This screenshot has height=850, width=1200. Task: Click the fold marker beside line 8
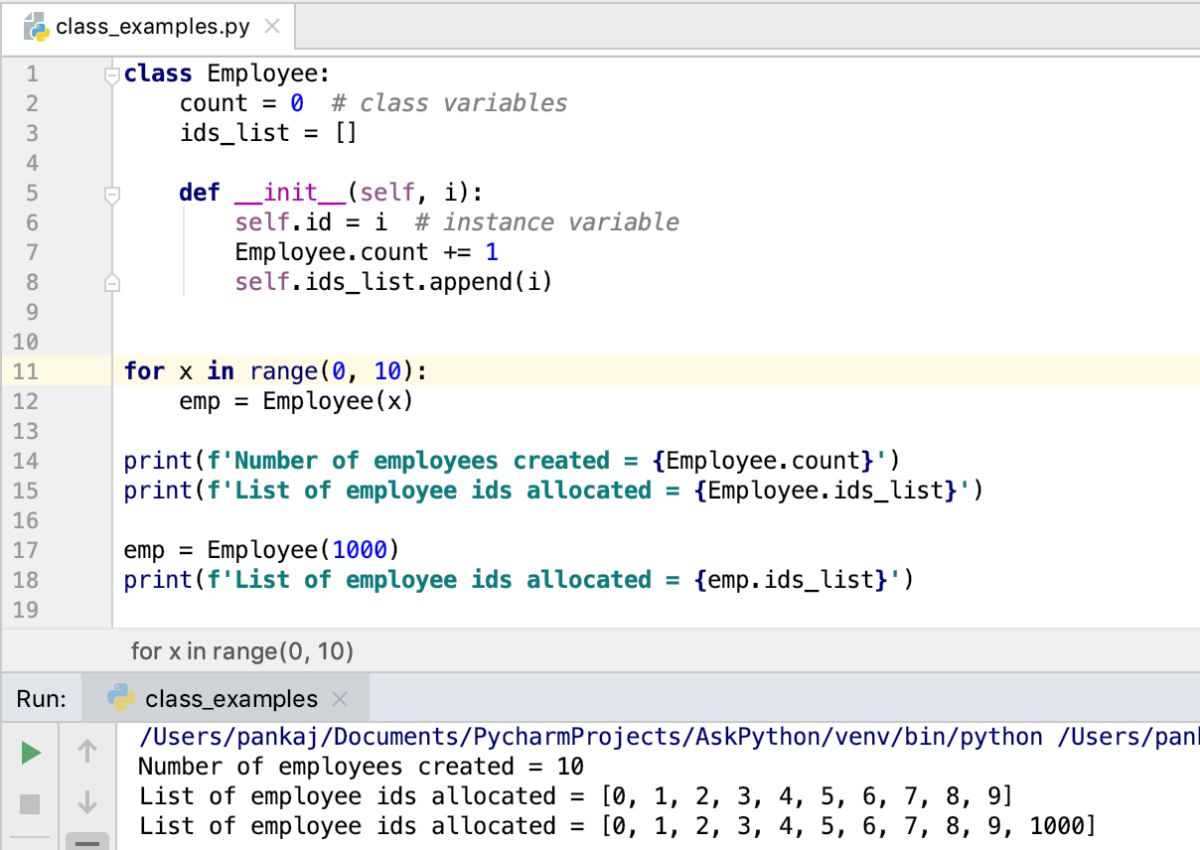pos(112,281)
